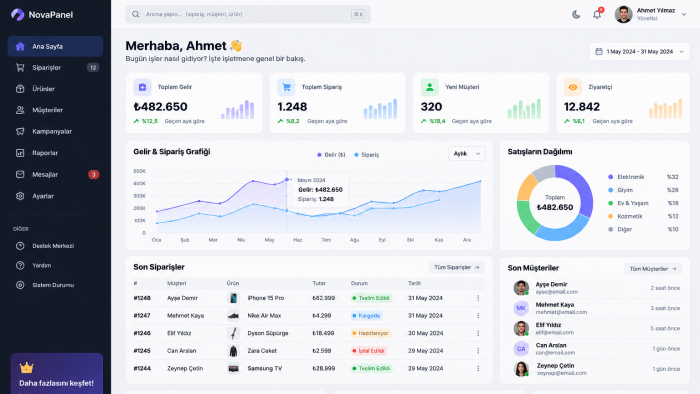This screenshot has width=700, height=394.
Task: Click the 12.842 visitor count
Action: pyautogui.click(x=582, y=107)
